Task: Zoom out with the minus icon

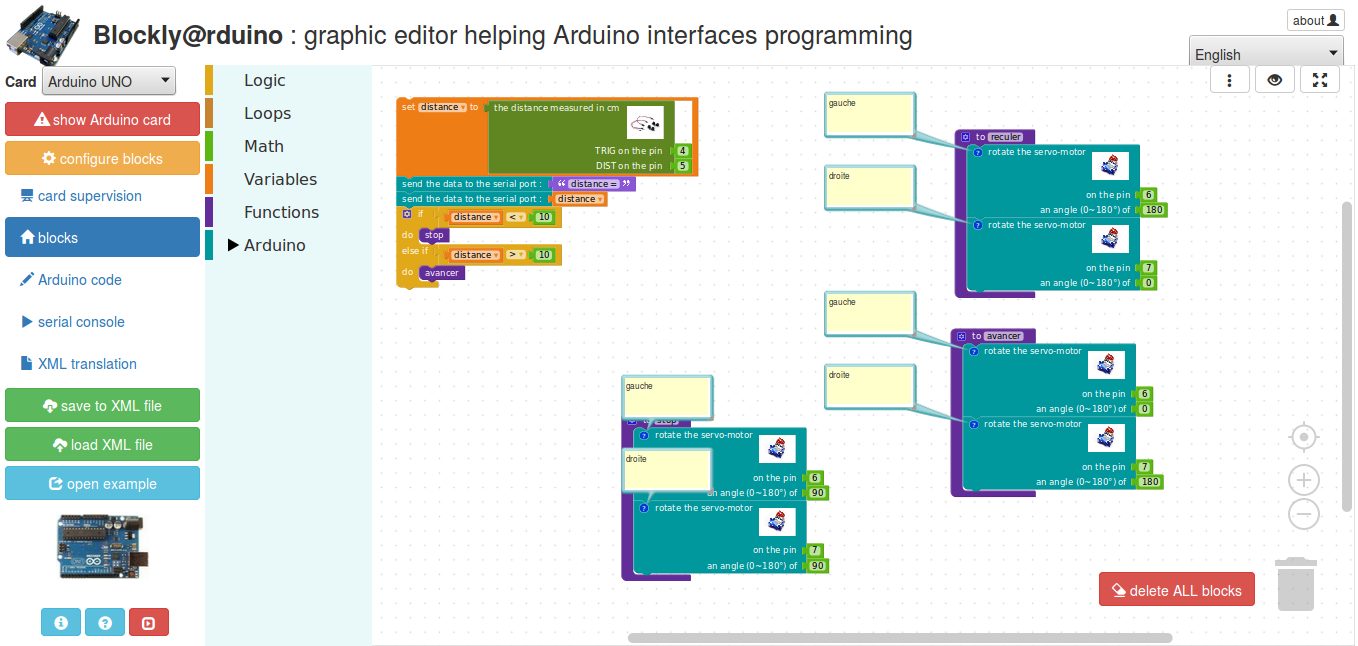Action: (1303, 515)
